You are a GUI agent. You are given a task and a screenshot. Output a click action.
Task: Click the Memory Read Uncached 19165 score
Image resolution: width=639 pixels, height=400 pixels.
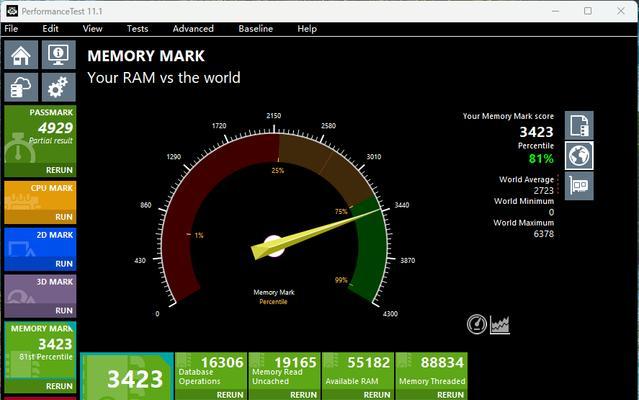(295, 362)
